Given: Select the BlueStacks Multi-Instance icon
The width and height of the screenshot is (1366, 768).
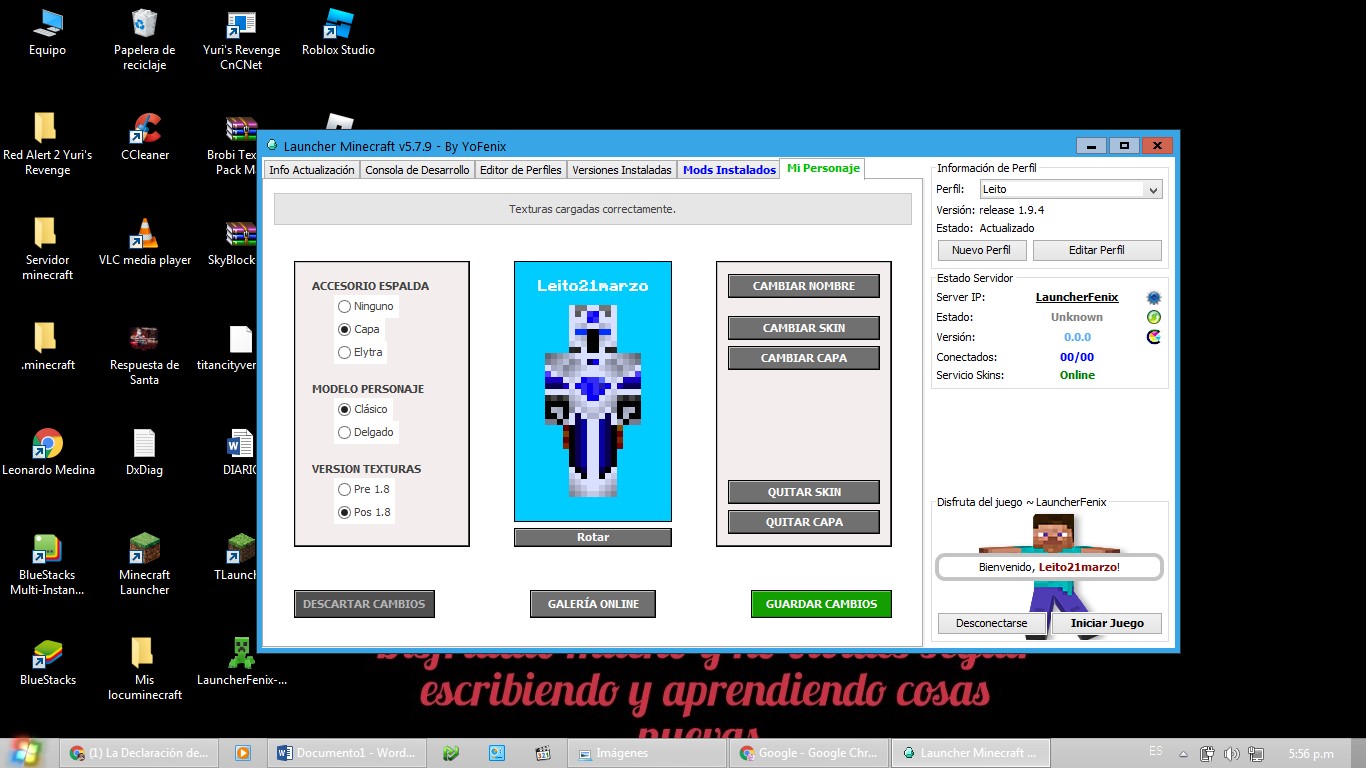Looking at the screenshot, I should pyautogui.click(x=47, y=565).
